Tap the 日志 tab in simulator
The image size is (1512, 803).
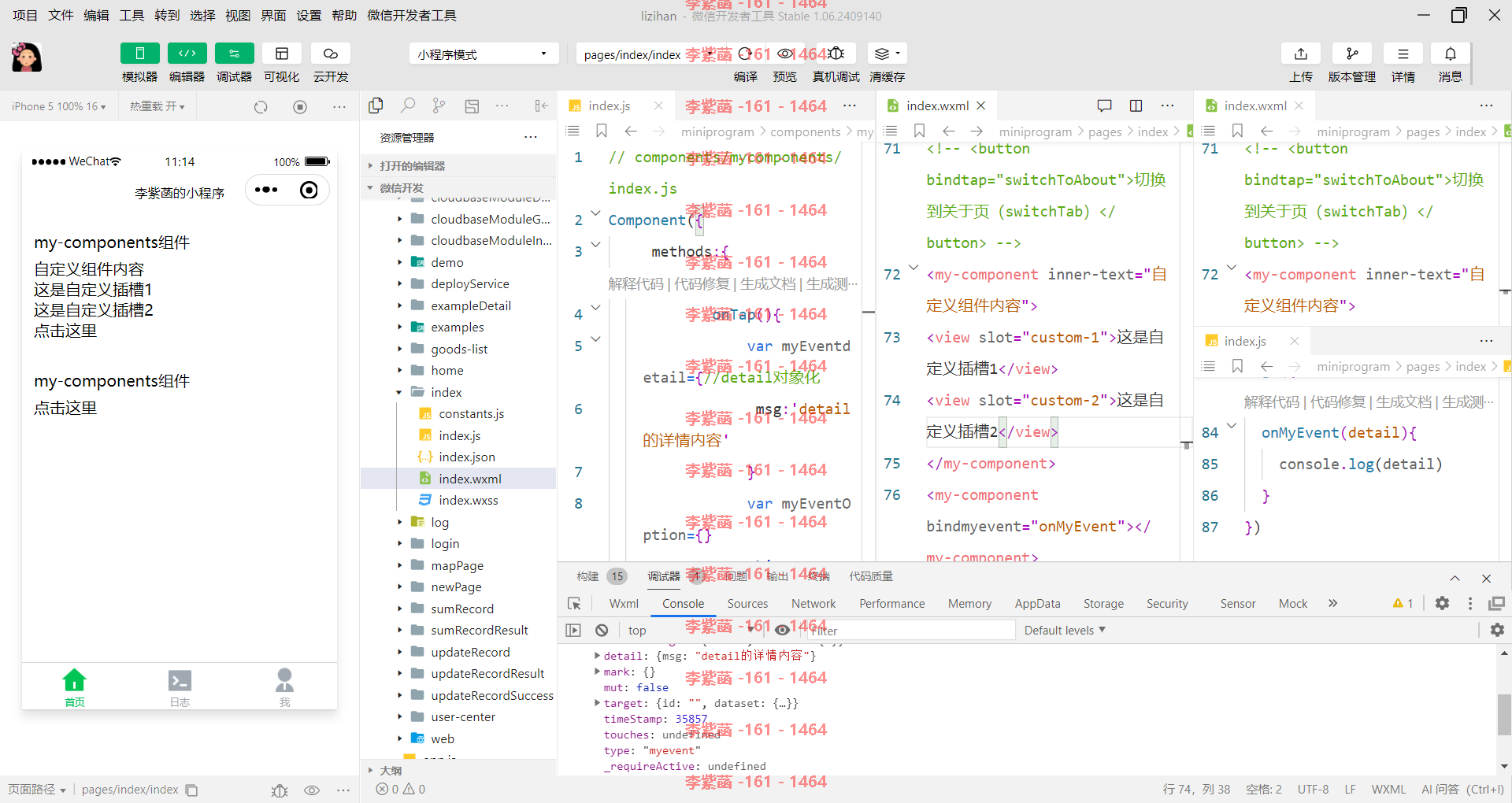180,688
